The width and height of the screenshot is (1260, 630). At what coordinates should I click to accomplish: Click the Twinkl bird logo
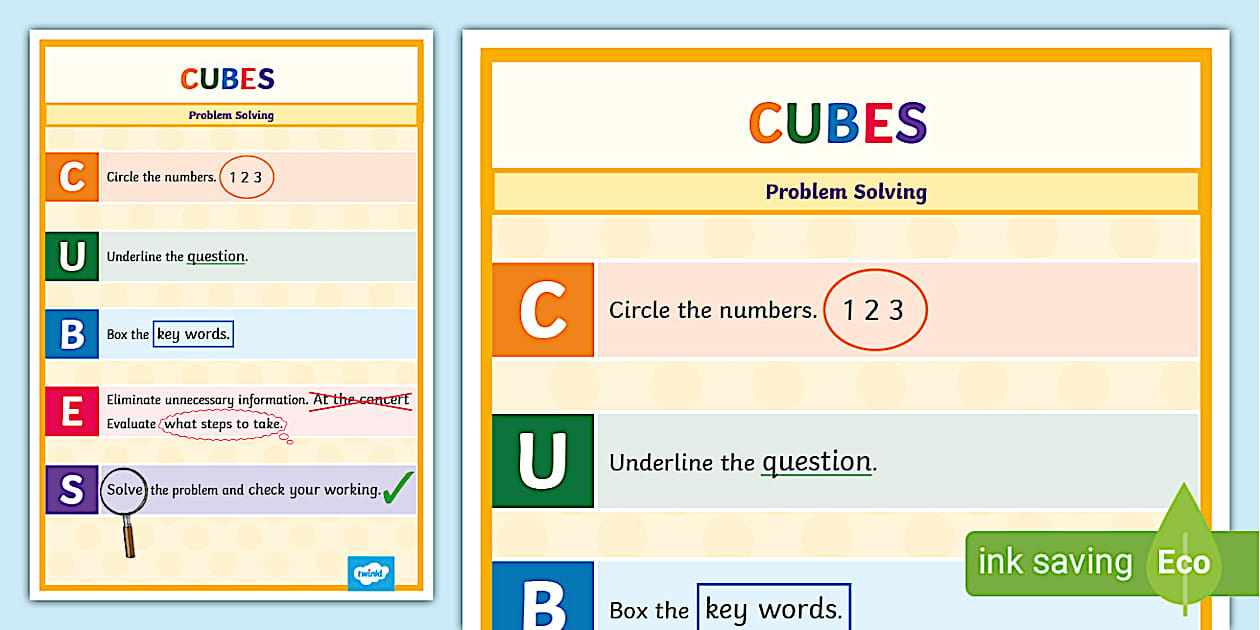tap(370, 573)
